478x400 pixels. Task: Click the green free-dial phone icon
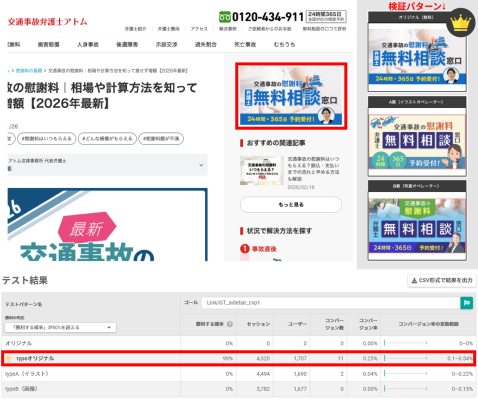(225, 17)
